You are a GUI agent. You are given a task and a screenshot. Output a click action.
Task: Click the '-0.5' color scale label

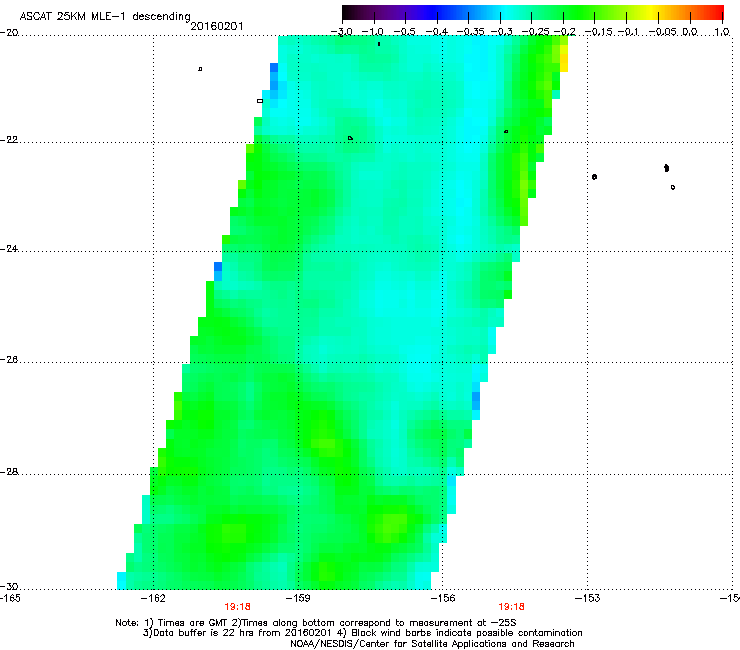coord(404,32)
